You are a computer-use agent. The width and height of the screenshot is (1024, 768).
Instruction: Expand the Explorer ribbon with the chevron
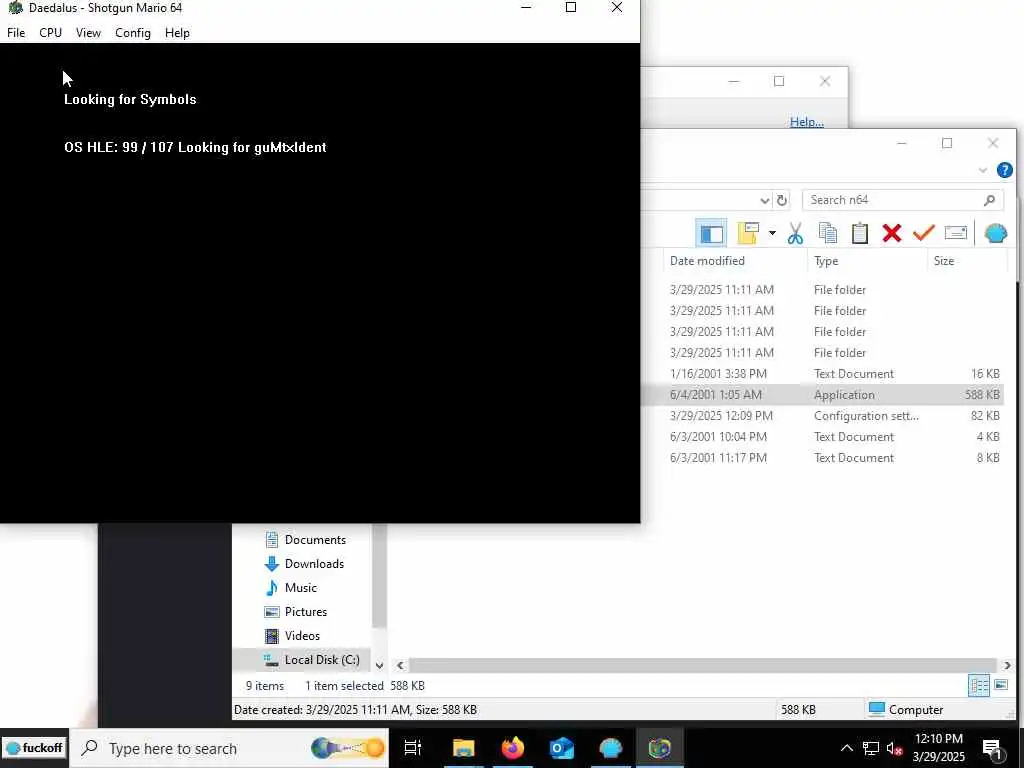[982, 170]
